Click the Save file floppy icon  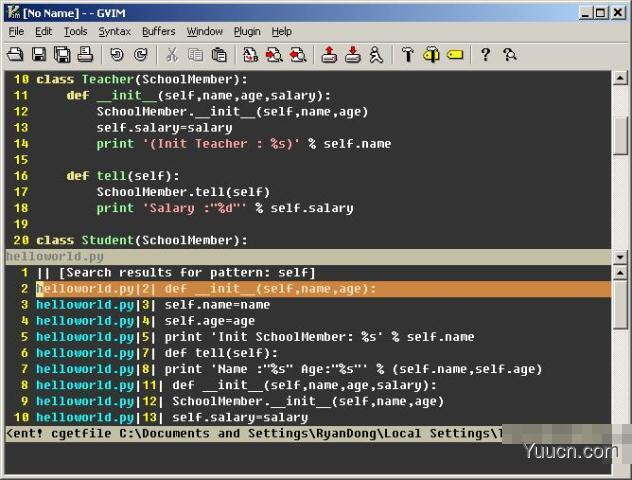click(39, 54)
